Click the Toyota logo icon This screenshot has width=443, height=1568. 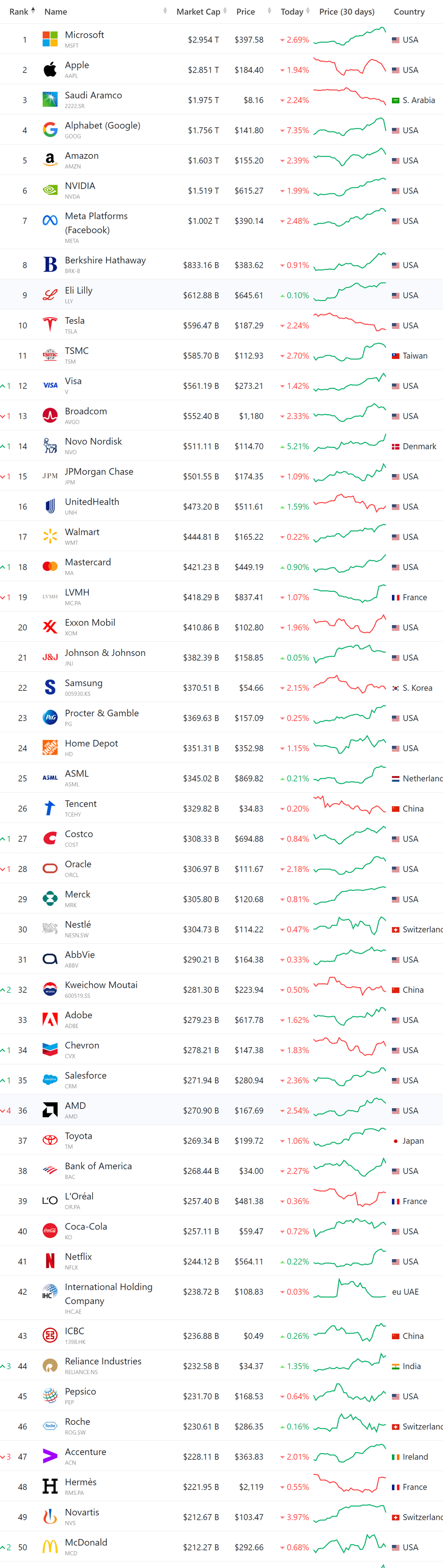pos(50,1140)
